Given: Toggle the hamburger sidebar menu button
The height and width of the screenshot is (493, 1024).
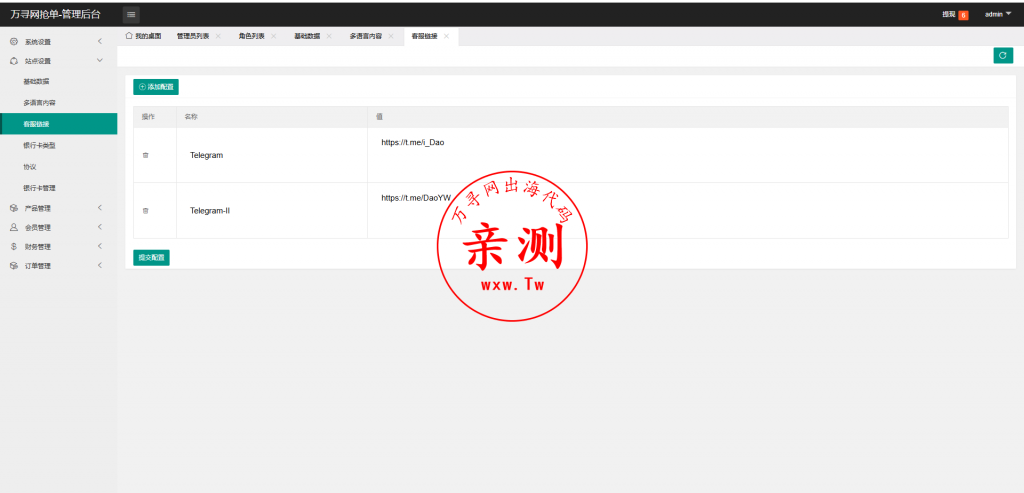Looking at the screenshot, I should (131, 14).
